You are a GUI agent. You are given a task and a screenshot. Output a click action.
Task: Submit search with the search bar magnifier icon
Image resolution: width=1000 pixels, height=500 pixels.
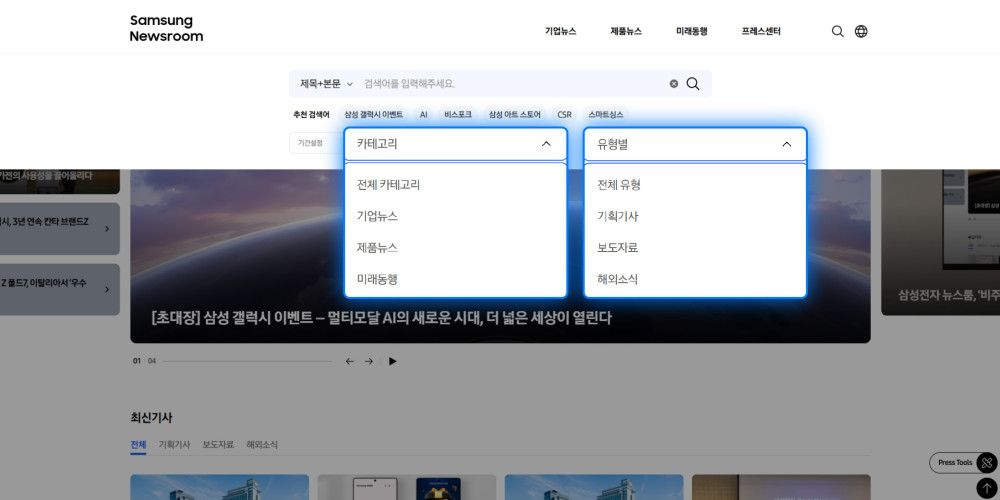693,84
